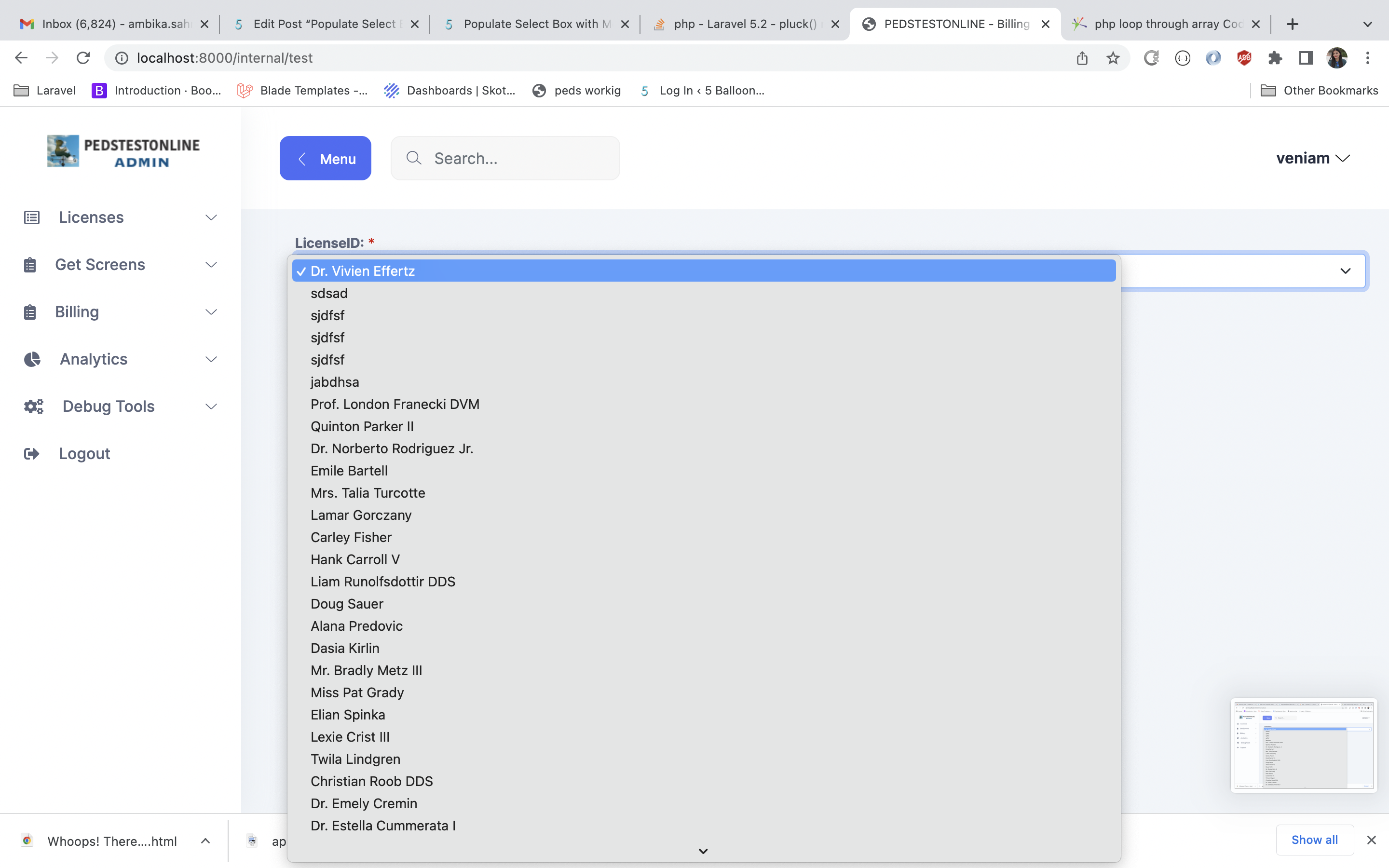Image resolution: width=1389 pixels, height=868 pixels.
Task: Open the Chrome extensions puzzle icon
Action: [x=1275, y=58]
